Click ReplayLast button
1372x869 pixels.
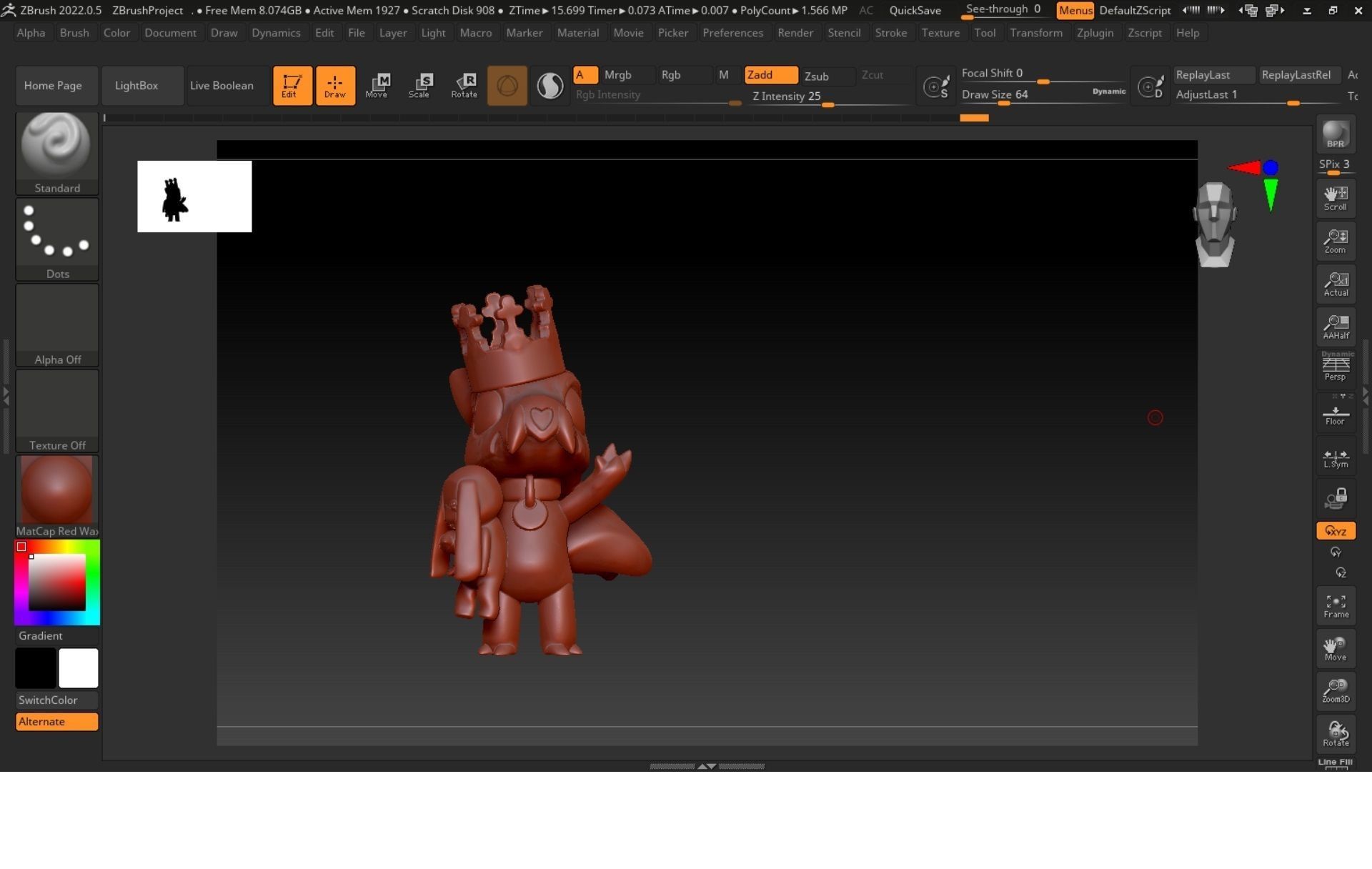coord(1213,75)
